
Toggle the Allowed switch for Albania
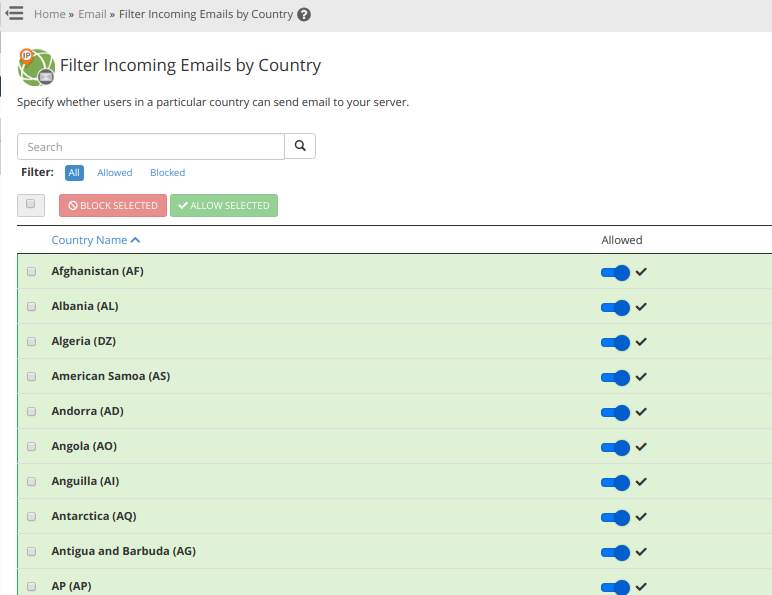[615, 307]
